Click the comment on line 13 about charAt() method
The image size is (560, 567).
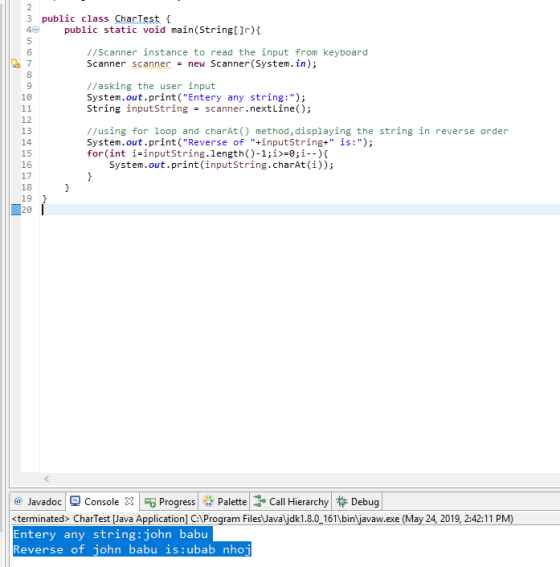(298, 131)
